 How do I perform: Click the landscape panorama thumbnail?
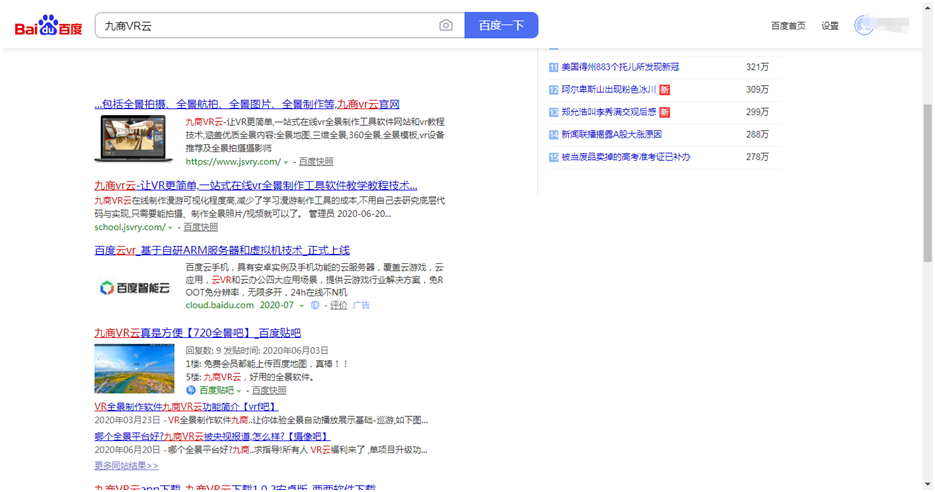click(134, 369)
